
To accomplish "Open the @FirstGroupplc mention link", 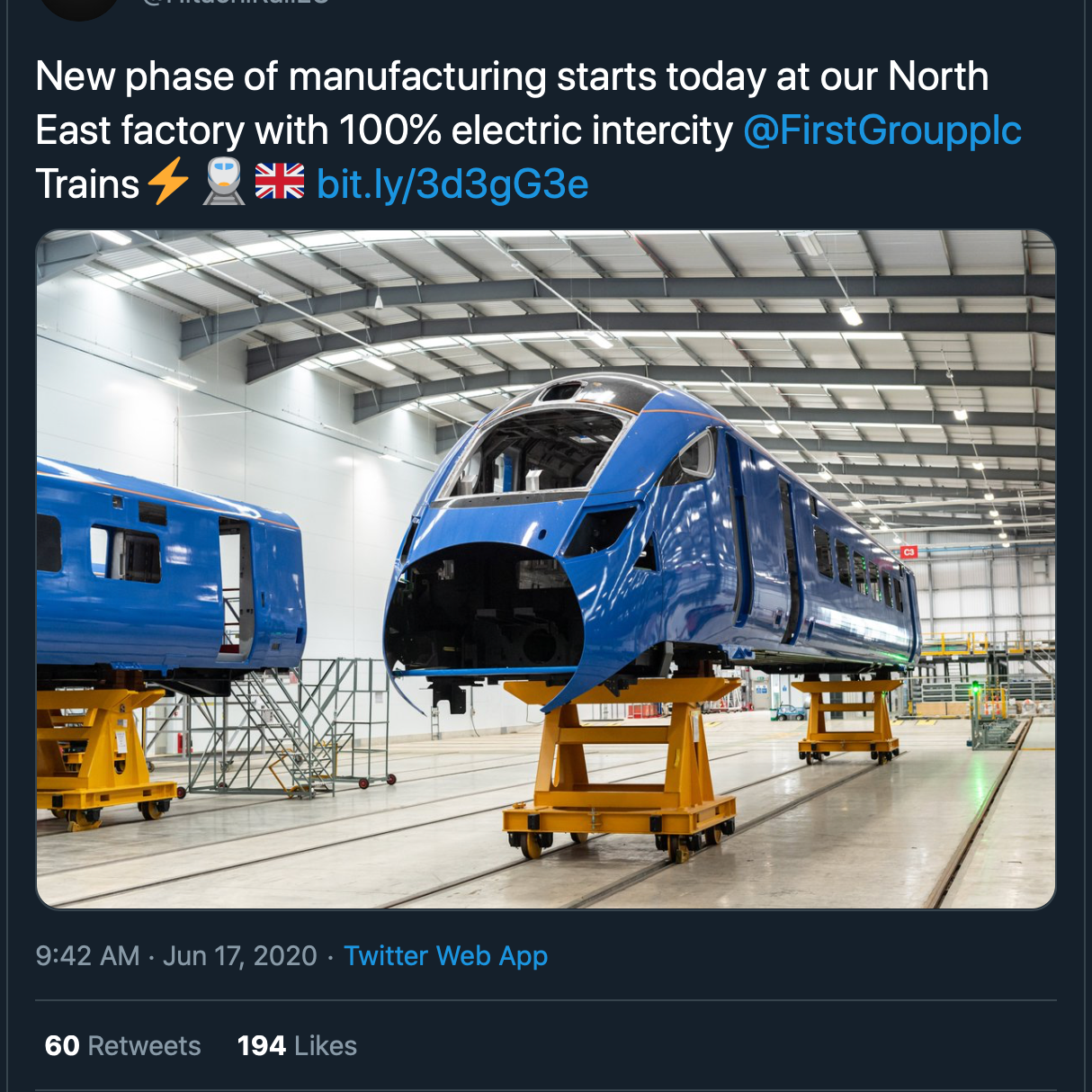I will pyautogui.click(x=882, y=130).
